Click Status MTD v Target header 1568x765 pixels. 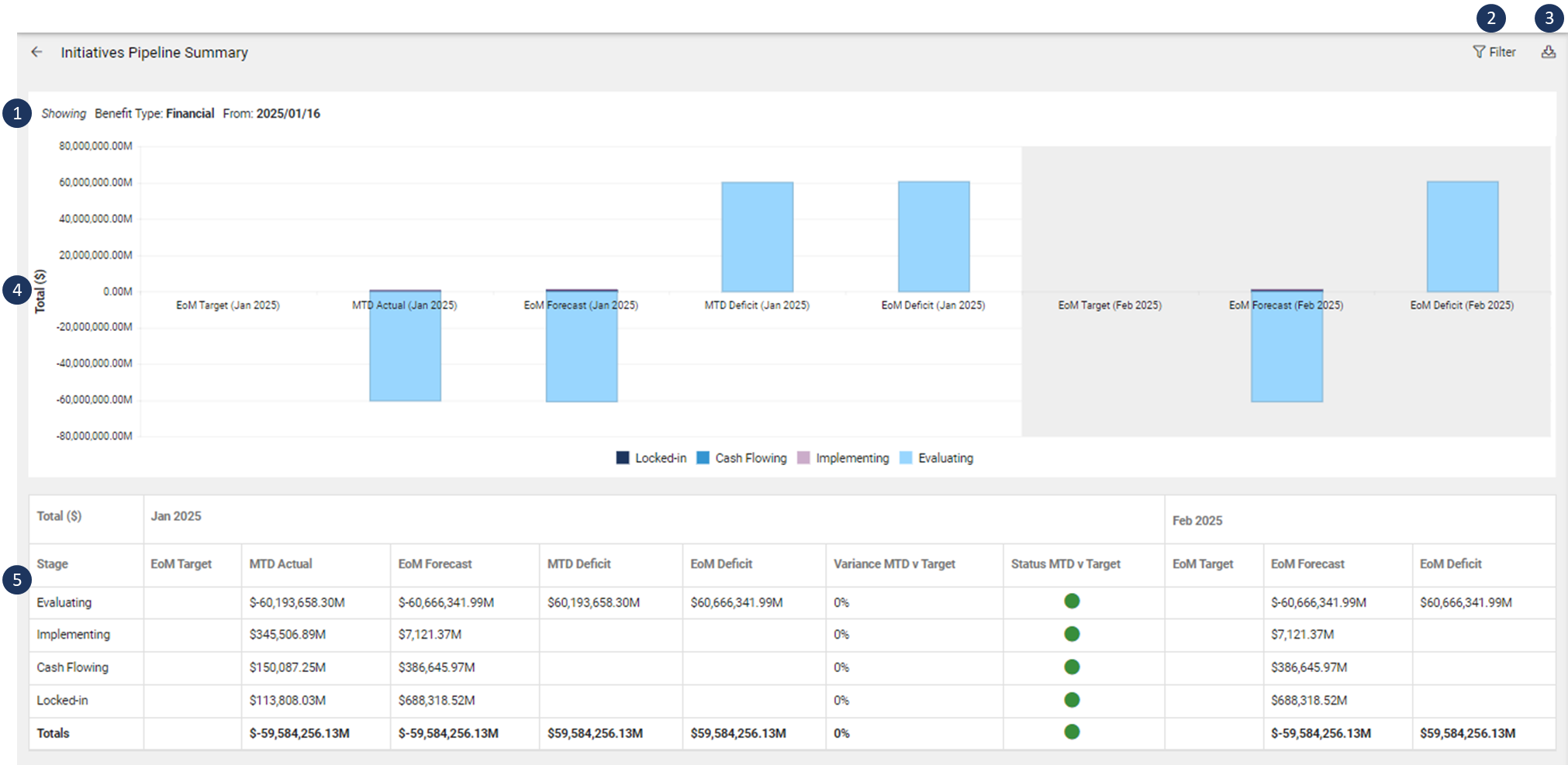point(1065,563)
